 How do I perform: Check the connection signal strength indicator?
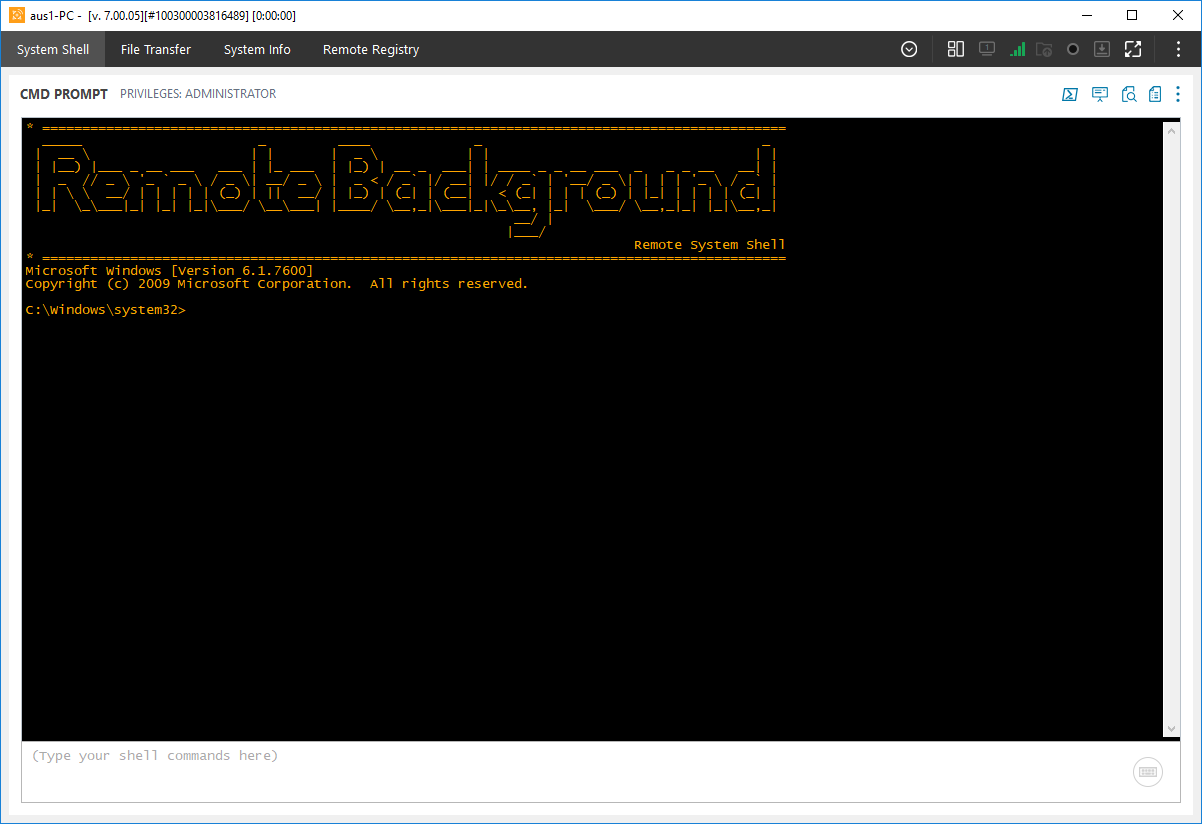coord(1017,48)
